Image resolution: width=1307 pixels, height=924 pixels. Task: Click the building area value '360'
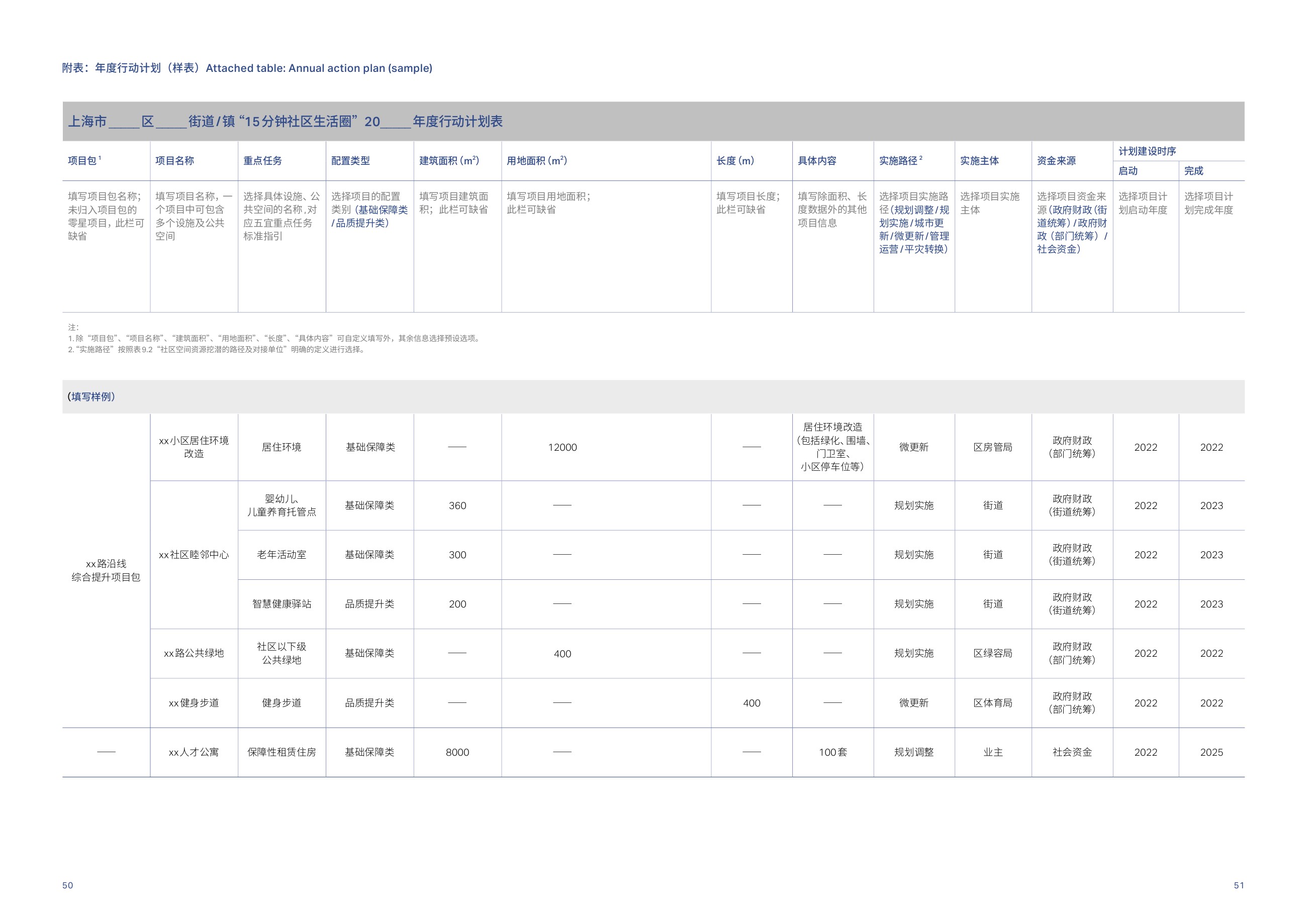coord(457,506)
